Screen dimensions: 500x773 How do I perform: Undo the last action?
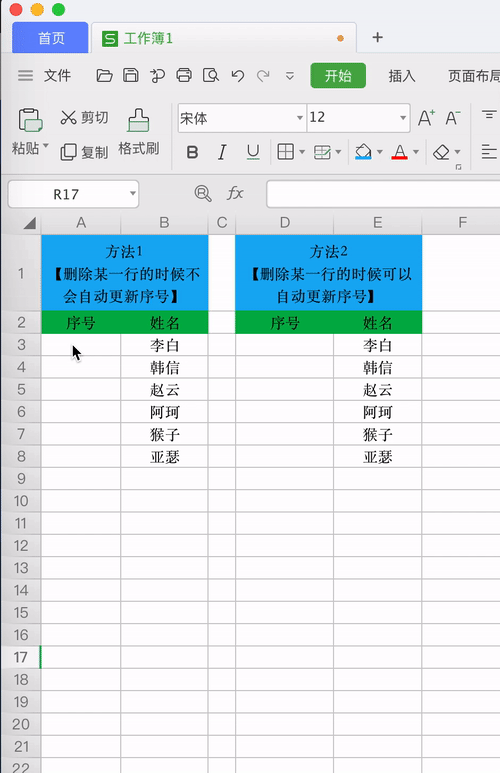point(238,75)
